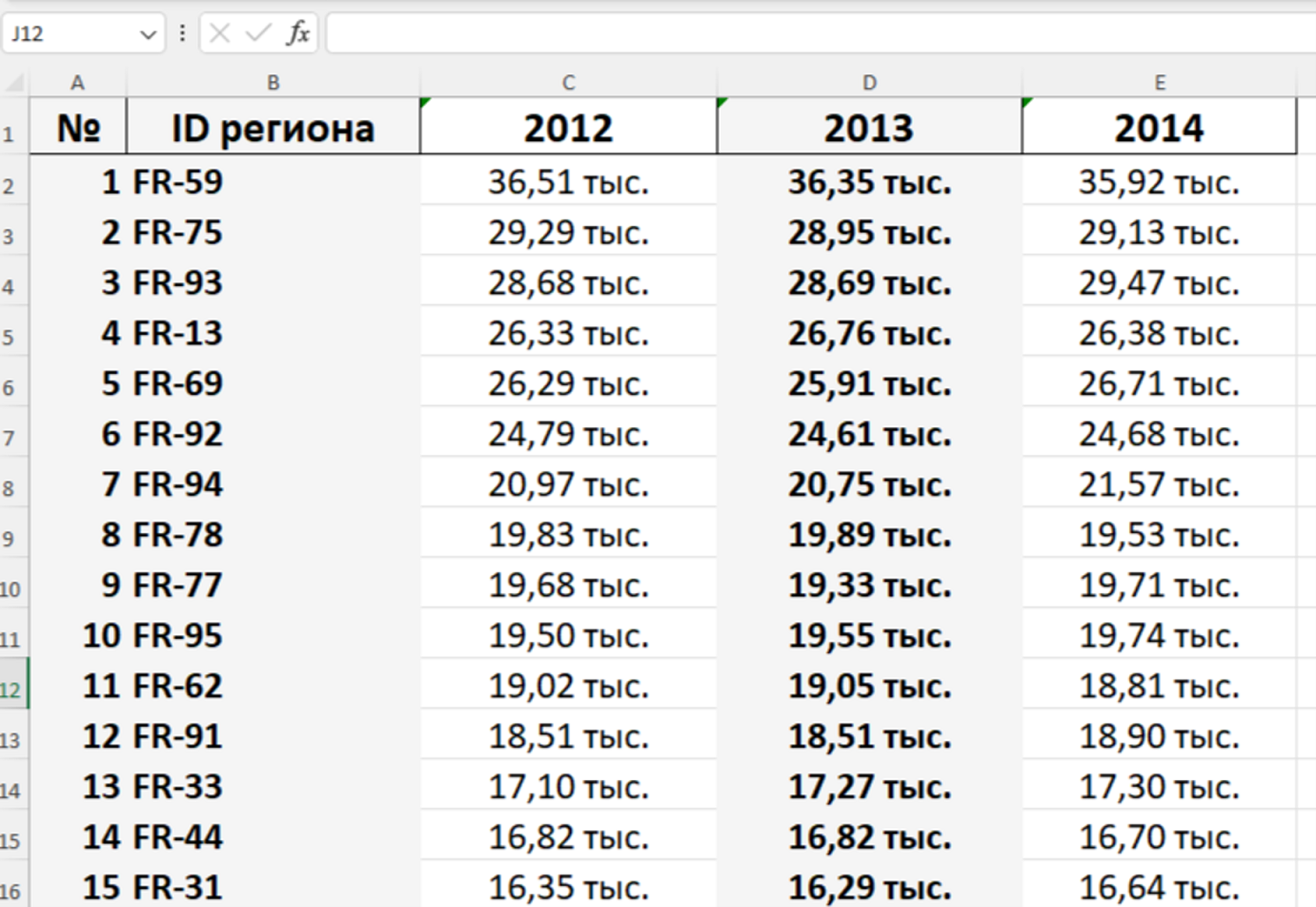Select column E header

[1159, 83]
